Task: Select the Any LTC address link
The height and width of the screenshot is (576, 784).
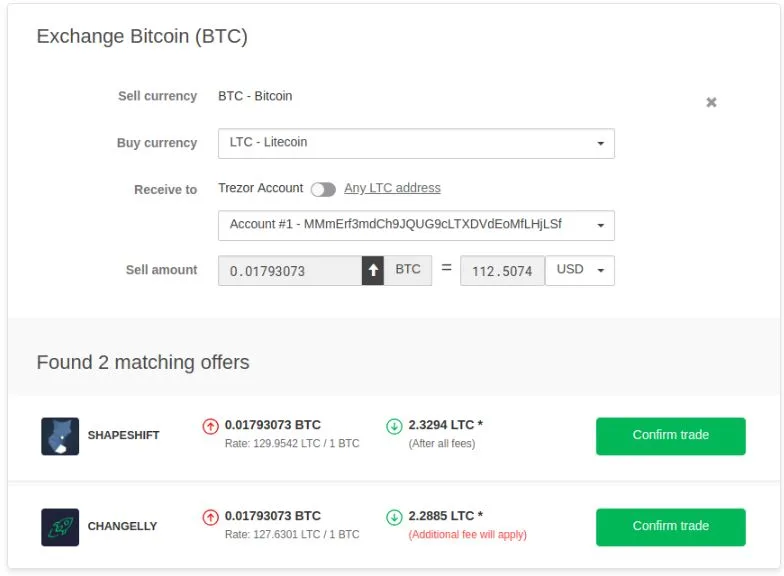Action: [392, 188]
